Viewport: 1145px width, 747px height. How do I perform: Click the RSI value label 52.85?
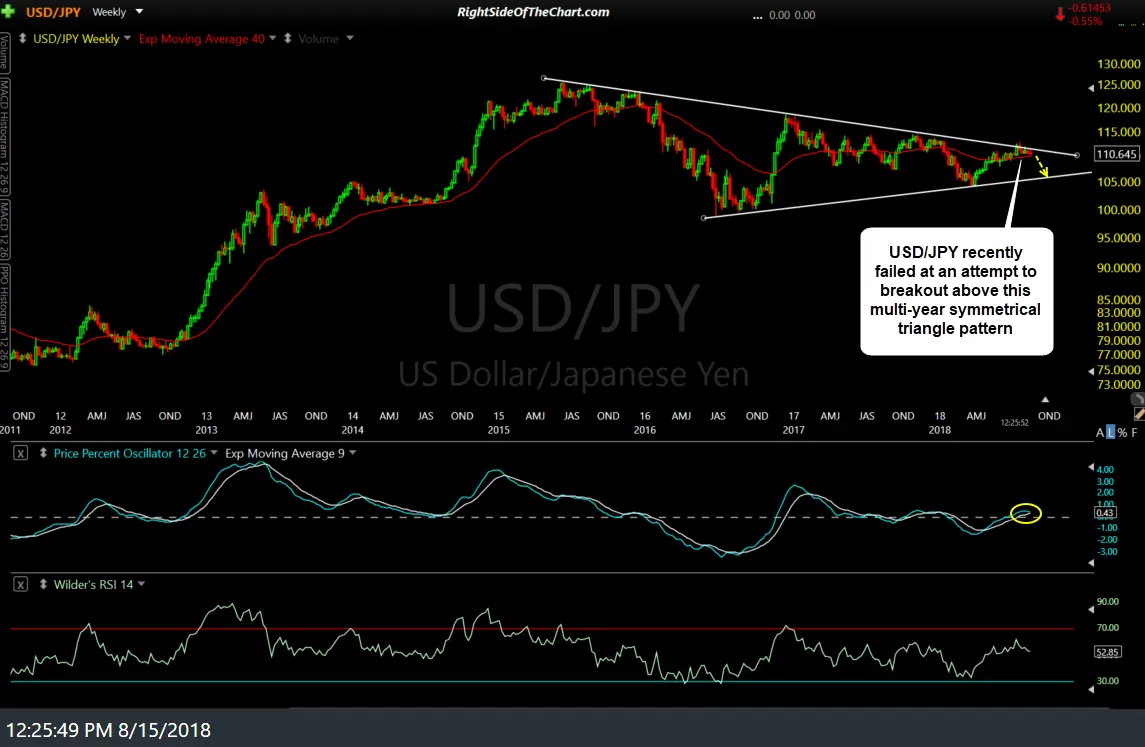click(1107, 652)
